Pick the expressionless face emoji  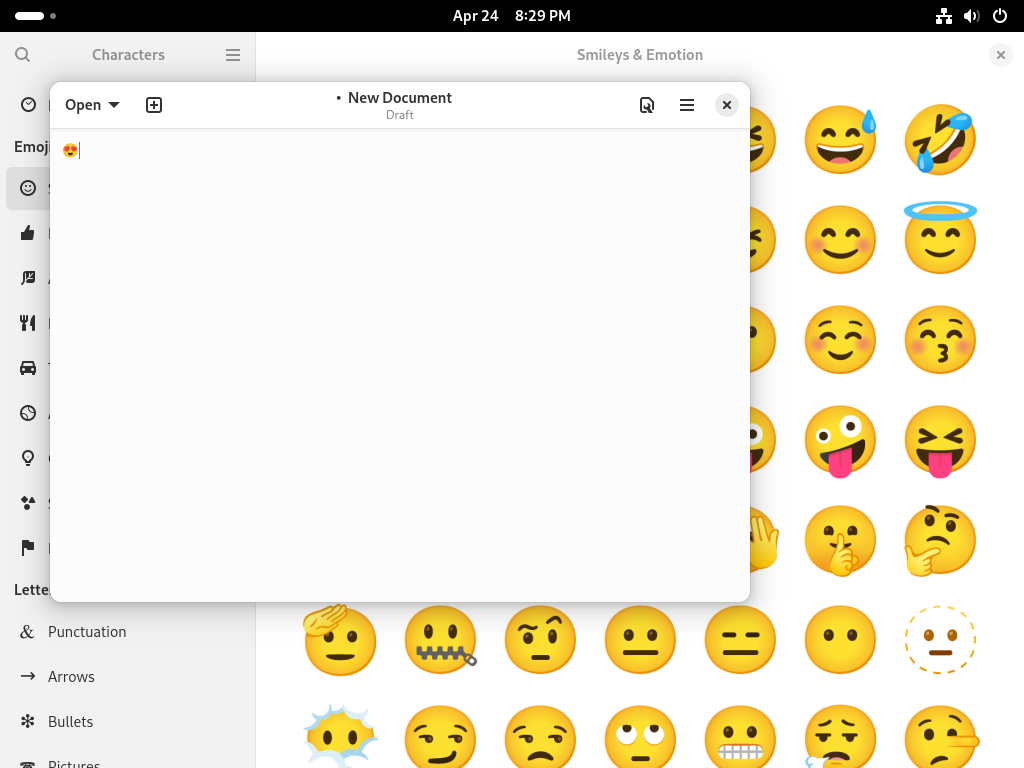click(x=740, y=639)
